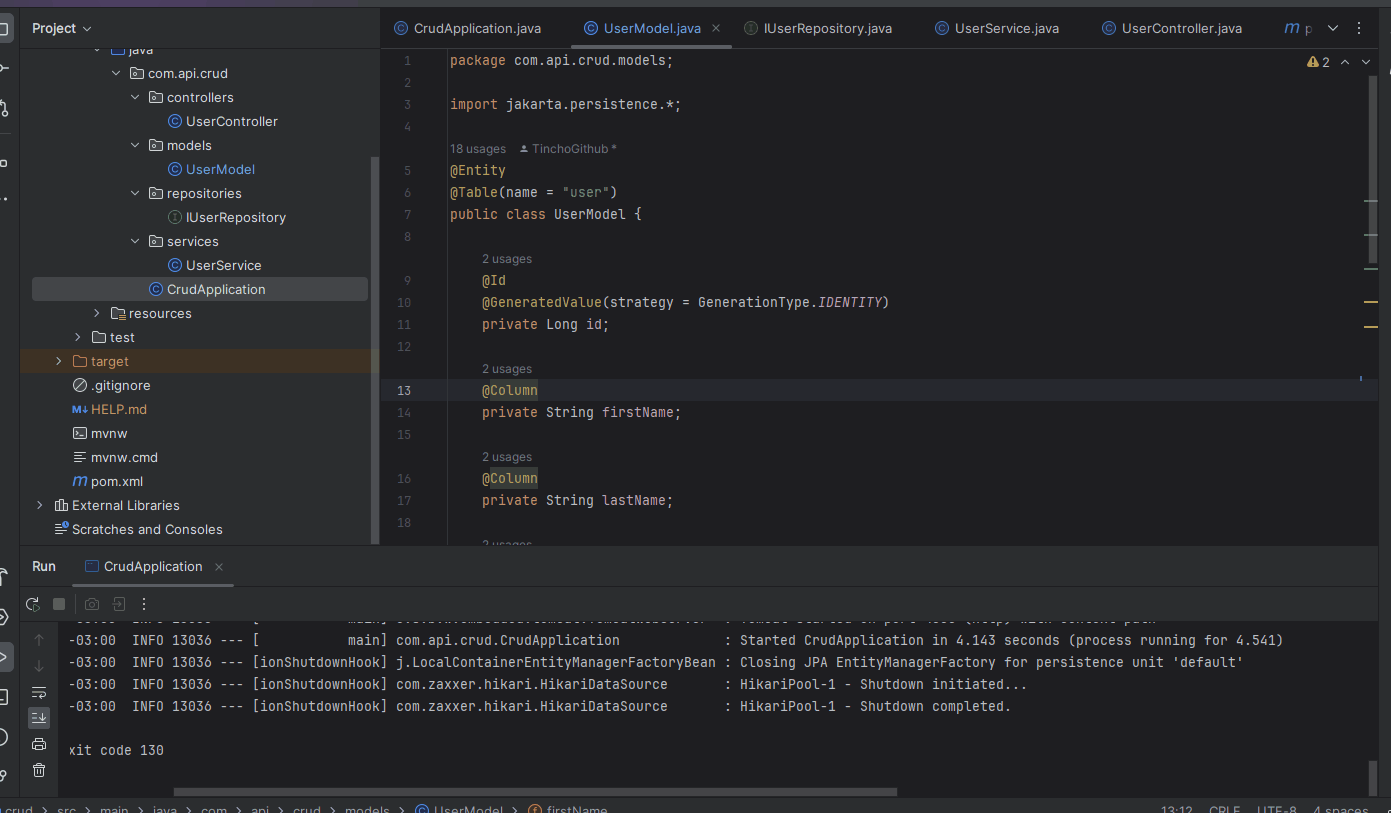This screenshot has height=813, width=1391.
Task: Rerun CrudApplication with the rerun icon
Action: click(33, 604)
